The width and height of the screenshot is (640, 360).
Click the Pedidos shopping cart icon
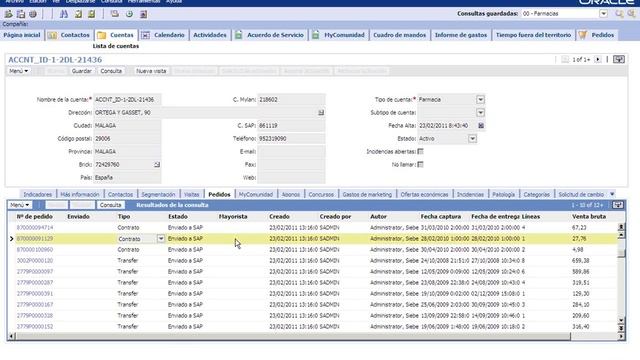click(583, 35)
